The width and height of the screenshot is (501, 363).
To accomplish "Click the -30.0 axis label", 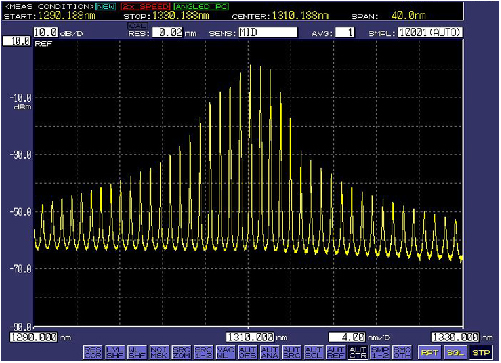I will [x=21, y=155].
